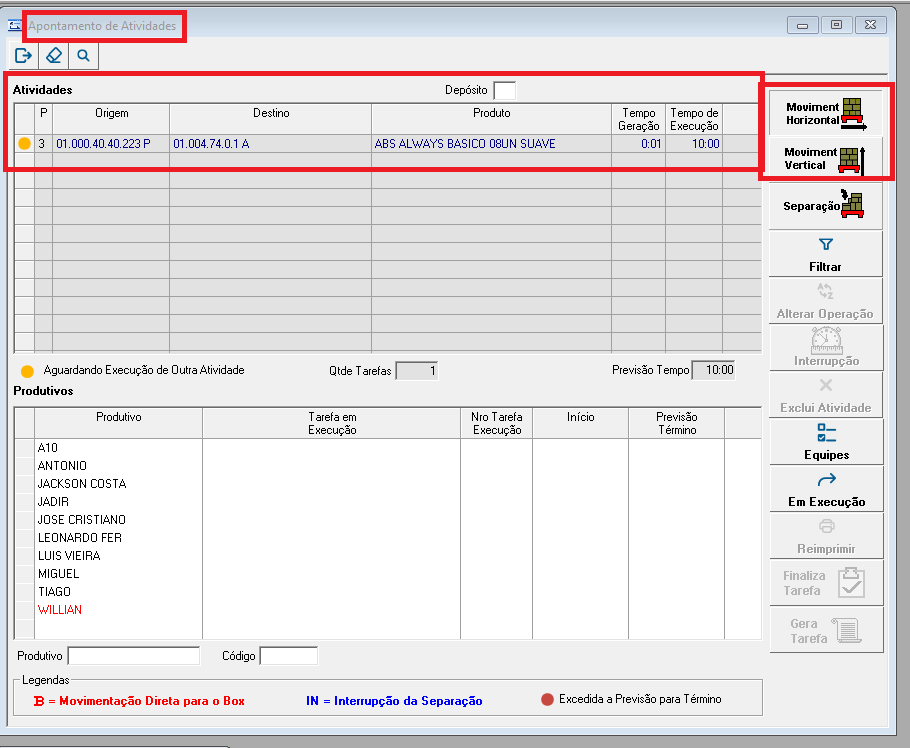The height and width of the screenshot is (748, 910).
Task: Click the 0:01 generation time cell
Action: [638, 144]
